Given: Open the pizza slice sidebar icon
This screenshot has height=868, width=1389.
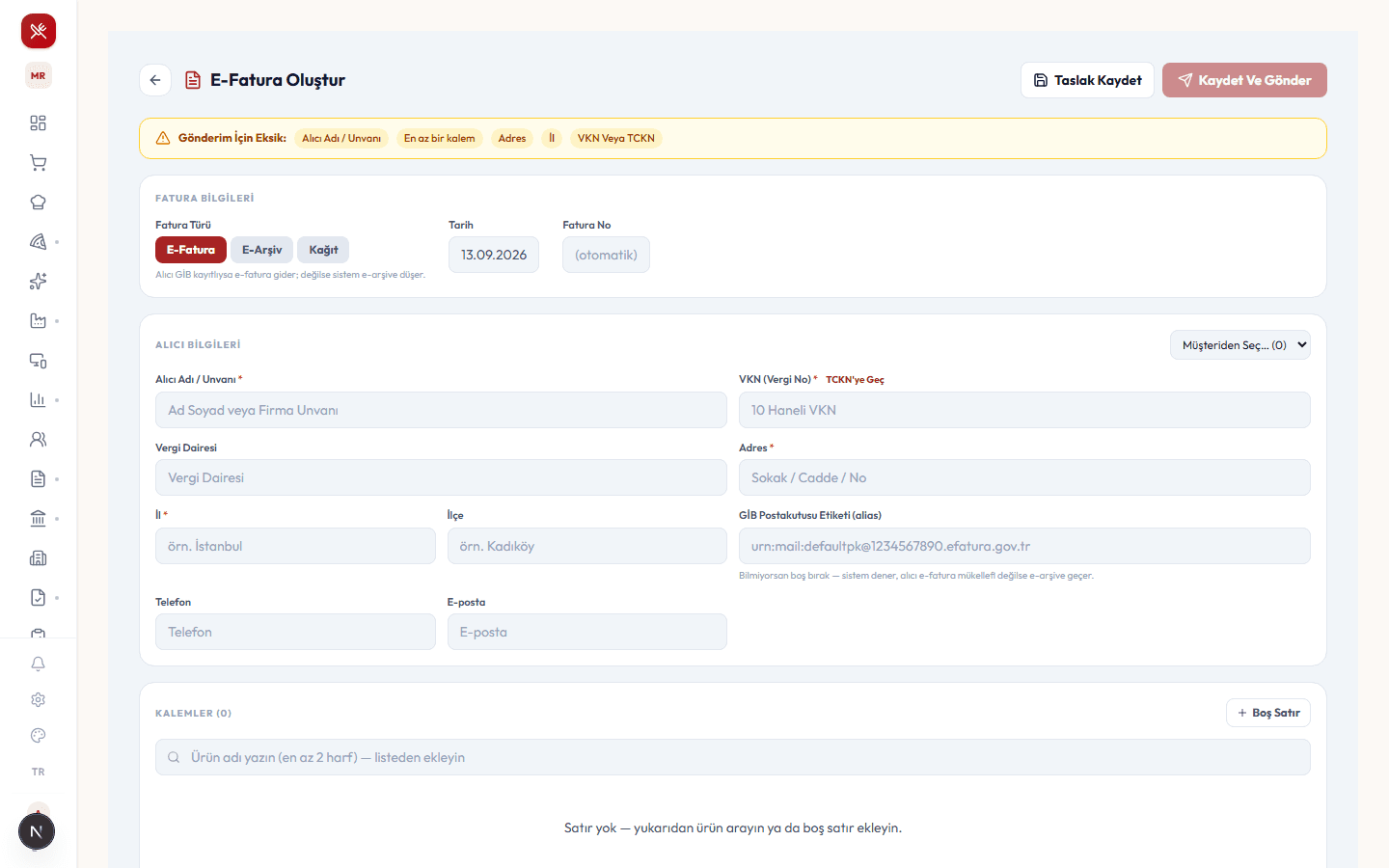Looking at the screenshot, I should tap(39, 242).
